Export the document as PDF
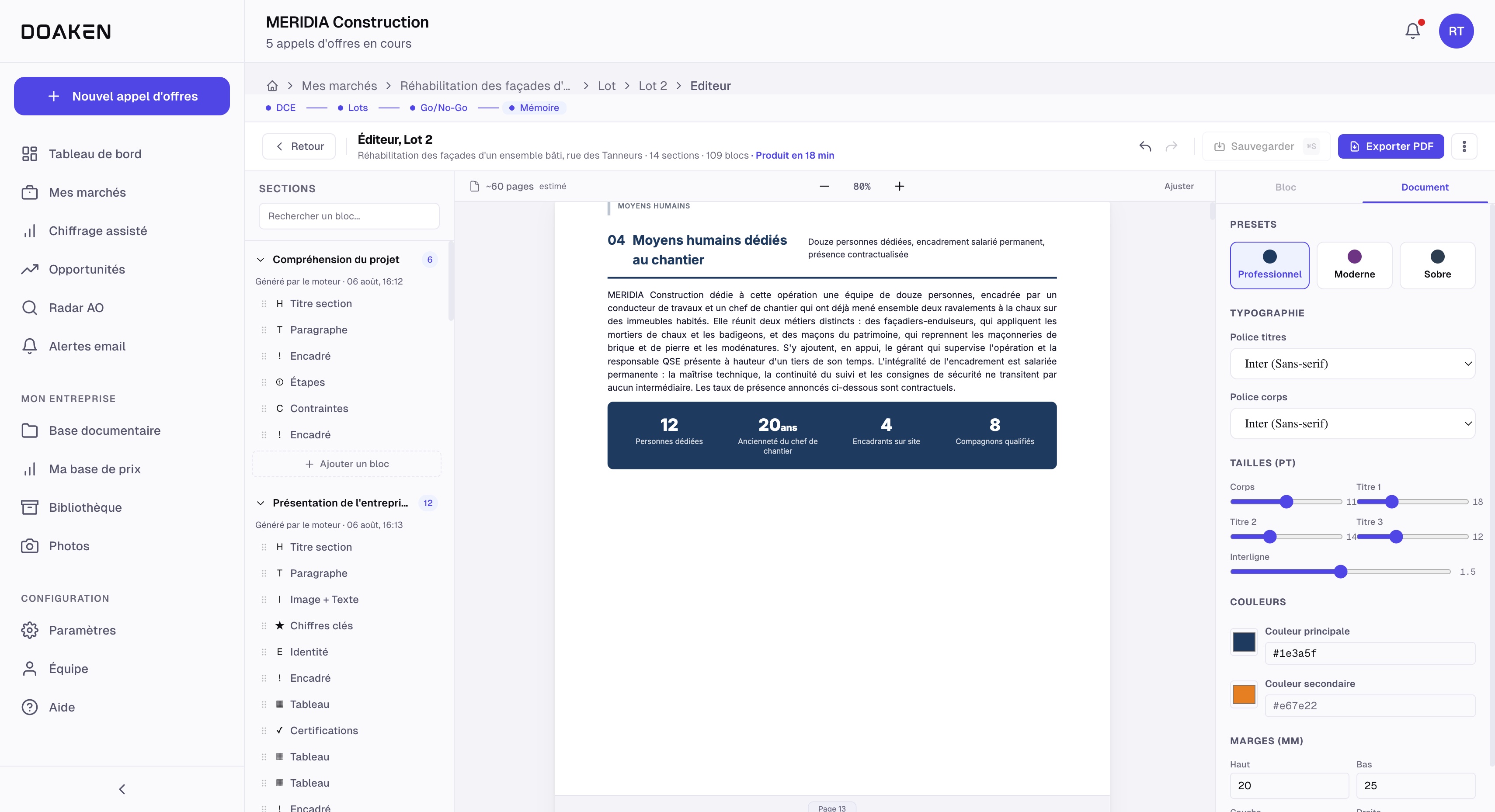 [x=1391, y=146]
